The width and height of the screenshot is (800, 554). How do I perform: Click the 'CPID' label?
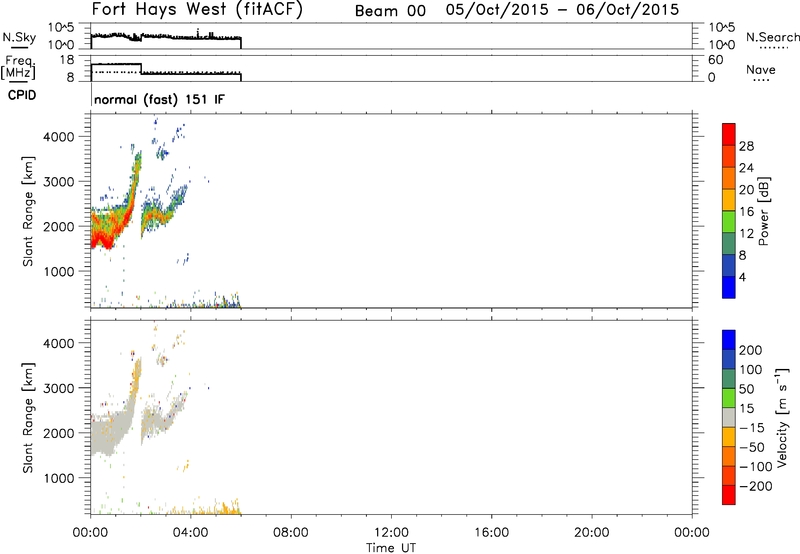22,95
